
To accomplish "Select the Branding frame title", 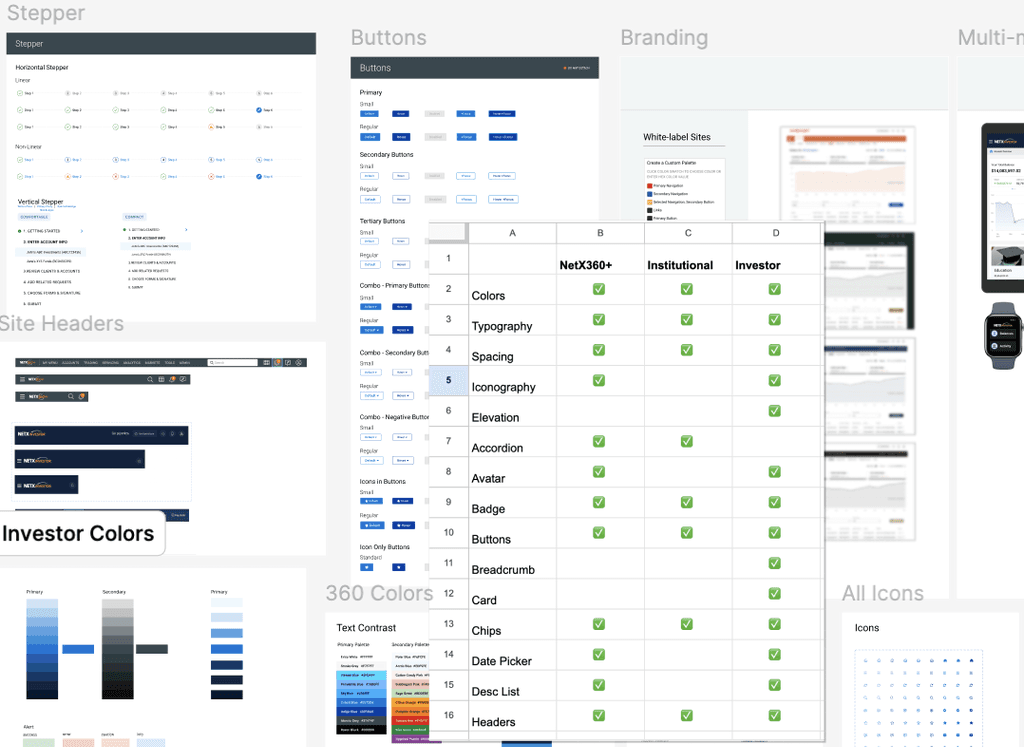I will pyautogui.click(x=664, y=38).
